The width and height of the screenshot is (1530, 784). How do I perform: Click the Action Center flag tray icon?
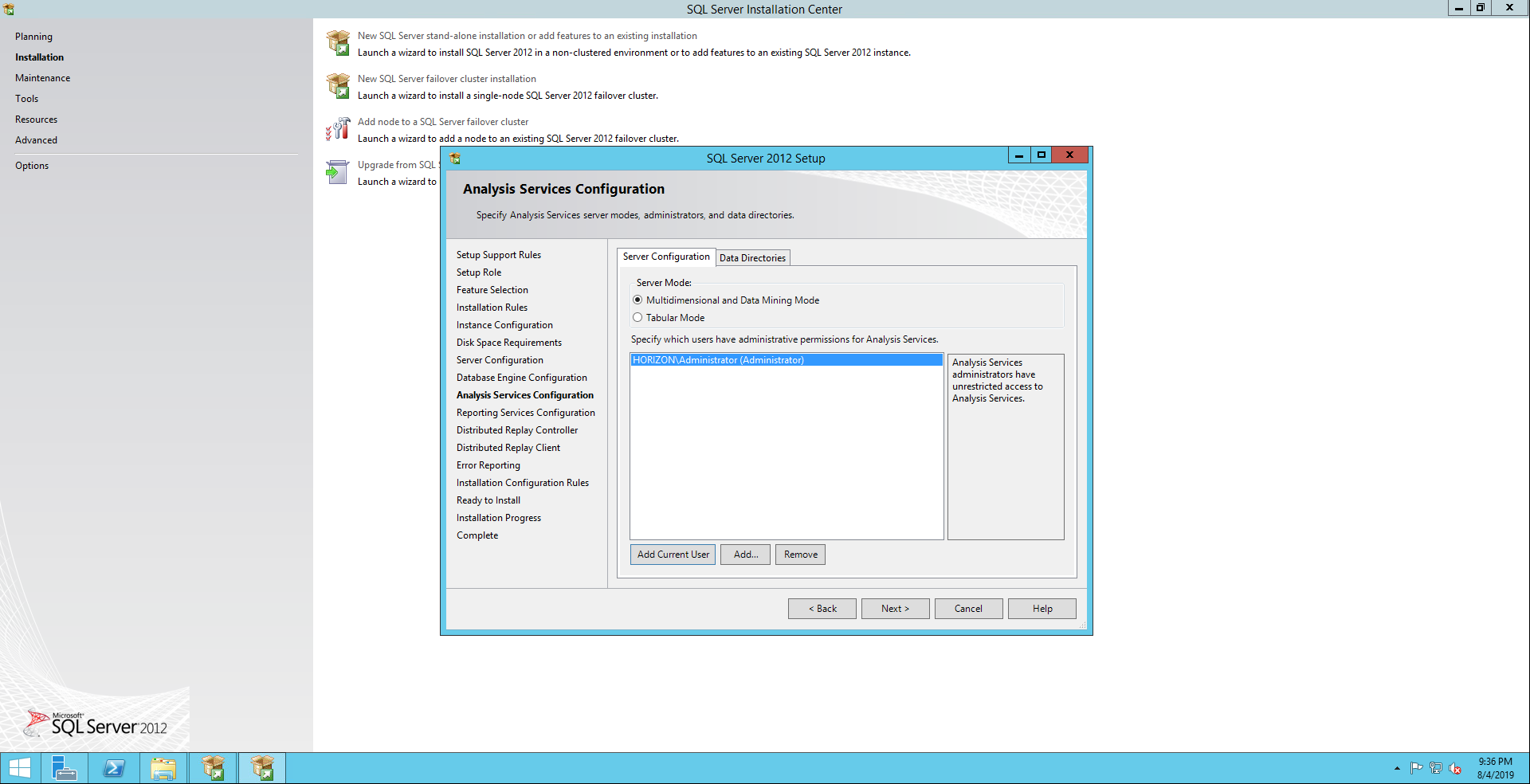1416,768
